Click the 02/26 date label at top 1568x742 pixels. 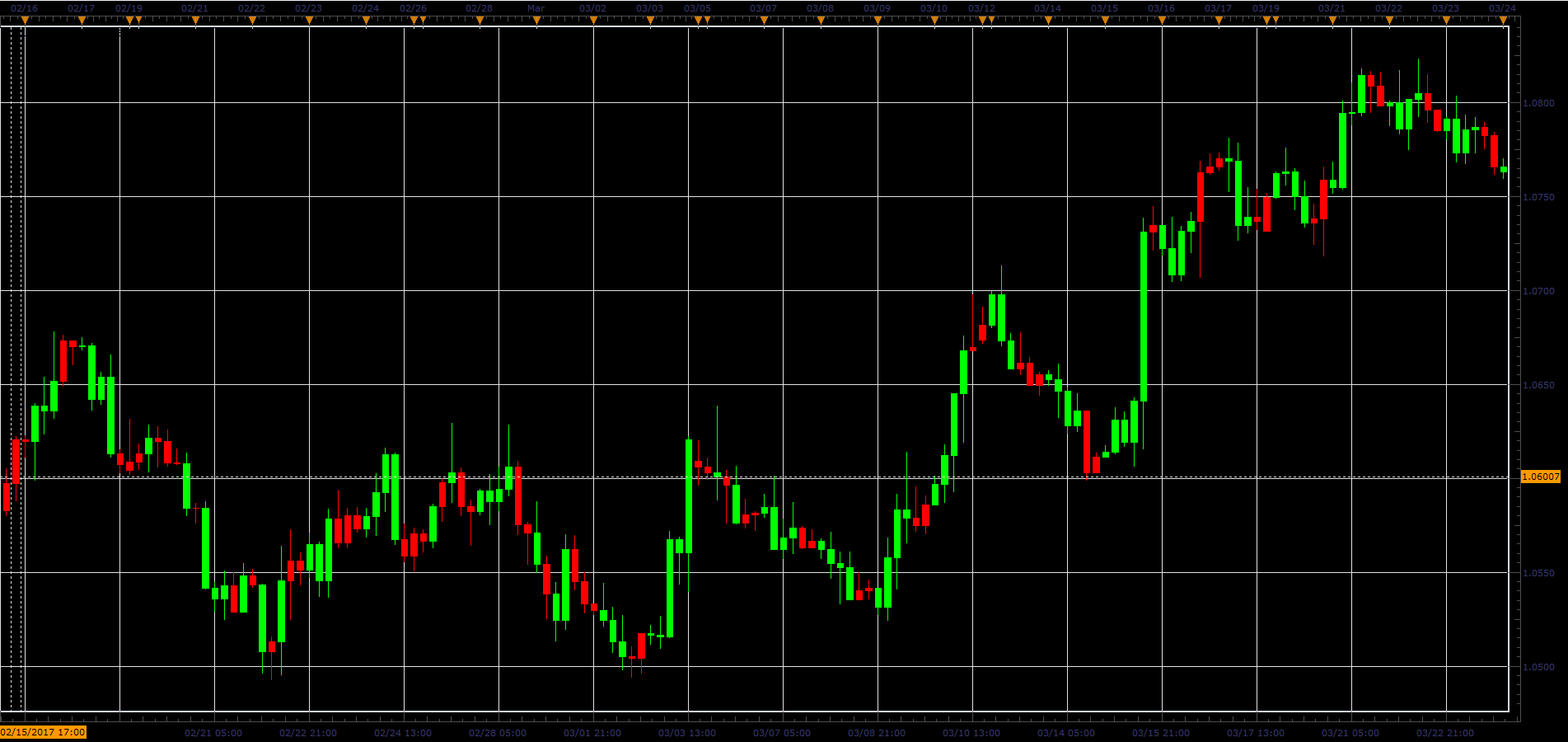tap(414, 8)
